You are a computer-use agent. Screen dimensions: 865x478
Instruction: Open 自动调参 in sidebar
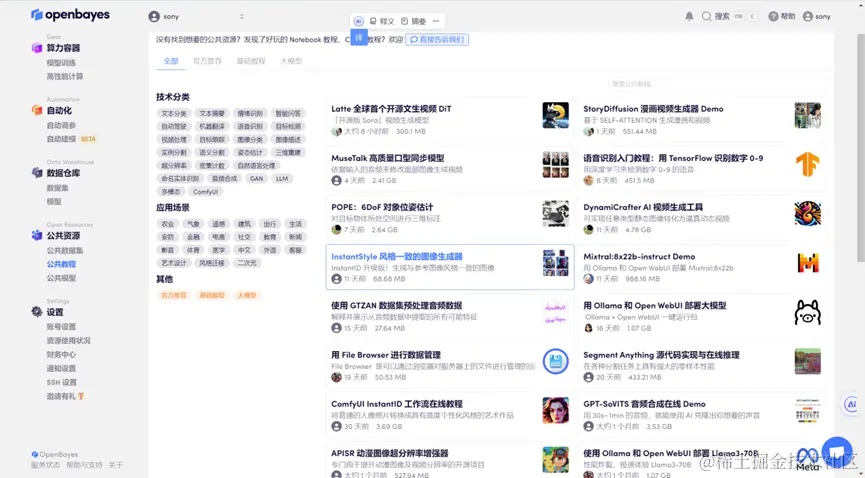tap(61, 125)
